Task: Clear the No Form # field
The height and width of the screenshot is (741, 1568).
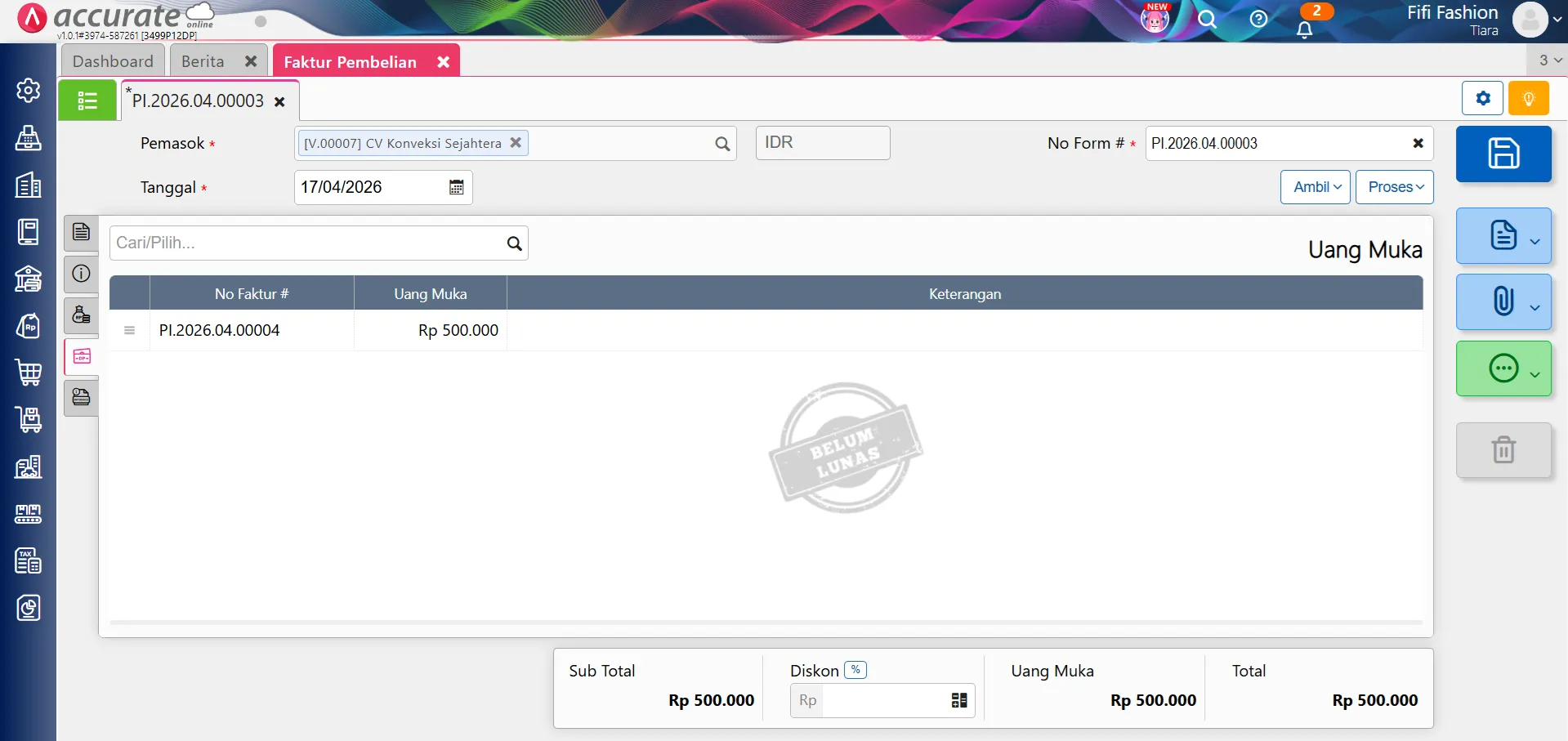Action: tap(1418, 143)
